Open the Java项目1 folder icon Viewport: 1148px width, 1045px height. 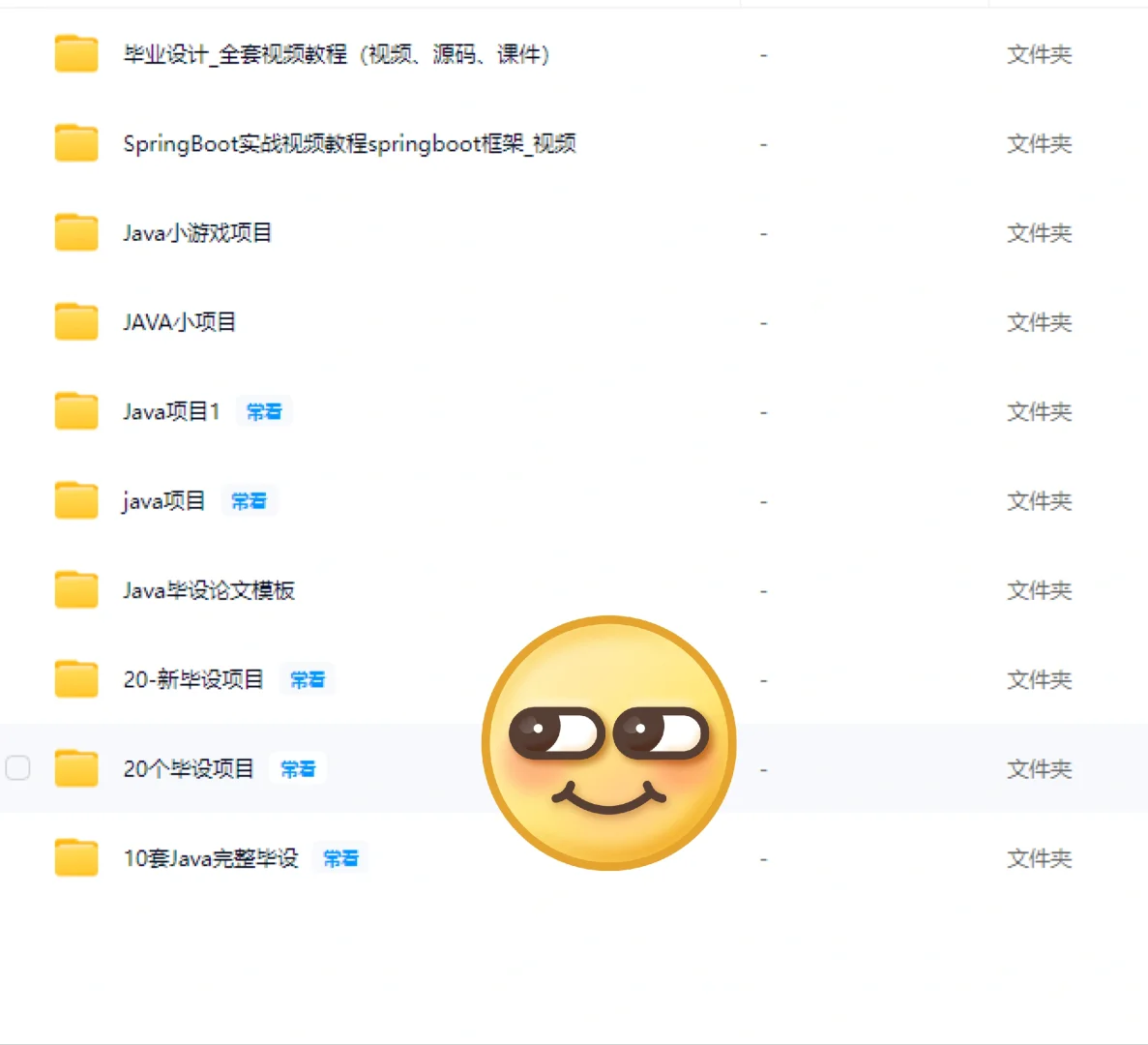(x=75, y=411)
